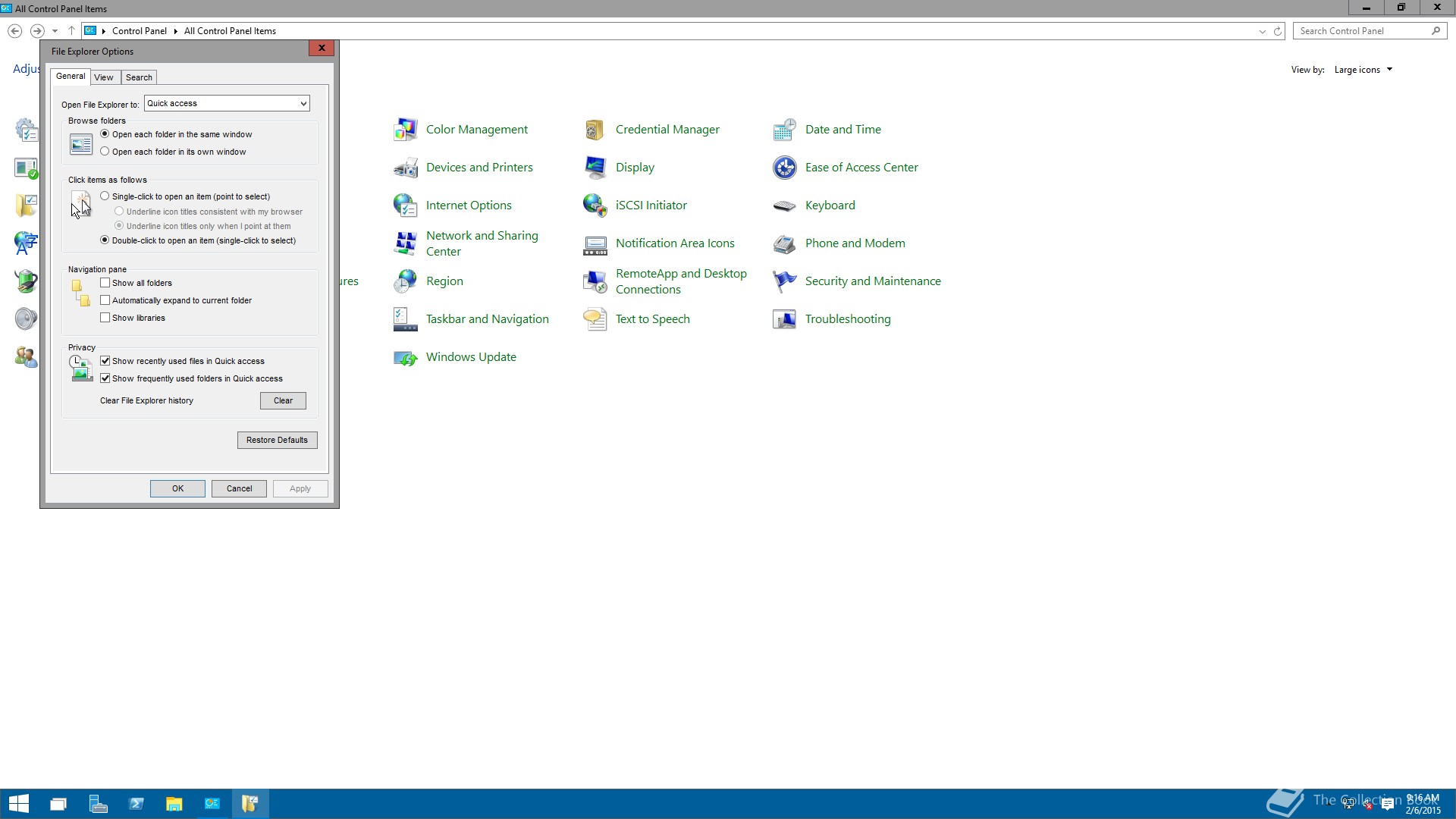Select Open each folder in its own window
The width and height of the screenshot is (1456, 819).
coord(105,152)
